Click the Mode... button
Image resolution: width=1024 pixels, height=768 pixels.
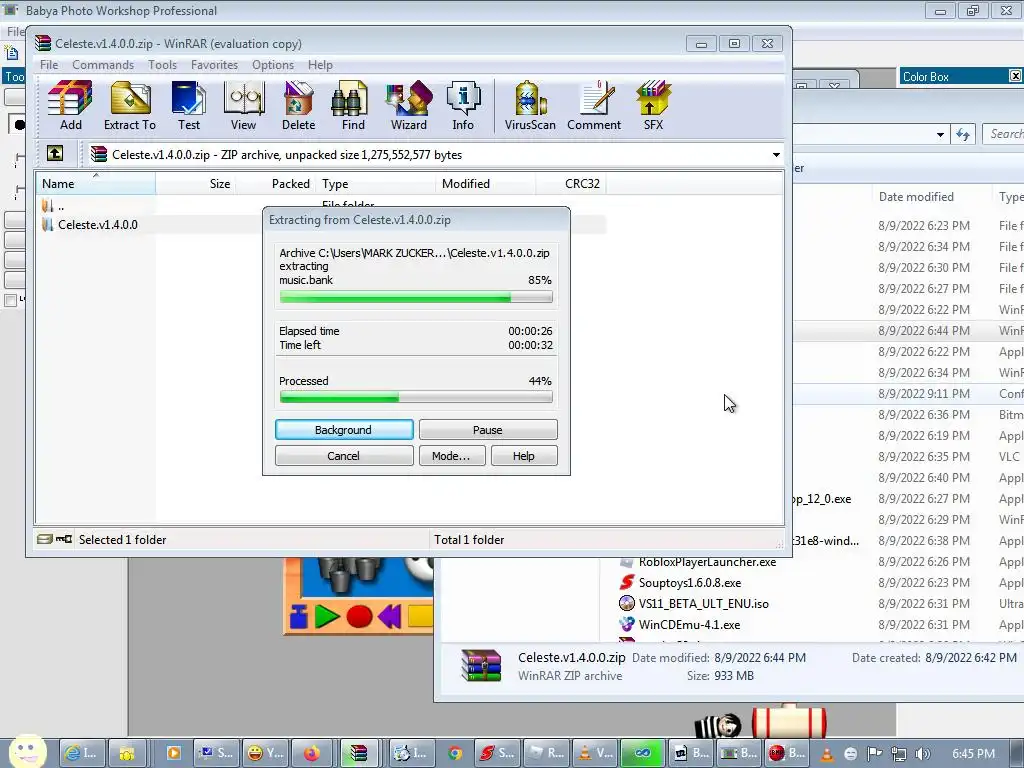tap(452, 456)
